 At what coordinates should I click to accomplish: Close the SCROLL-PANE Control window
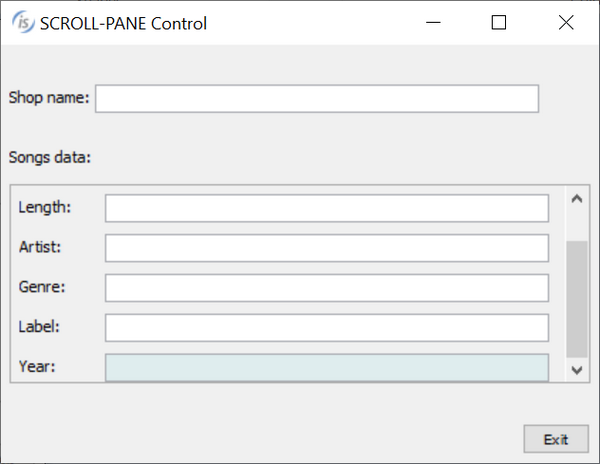point(565,22)
